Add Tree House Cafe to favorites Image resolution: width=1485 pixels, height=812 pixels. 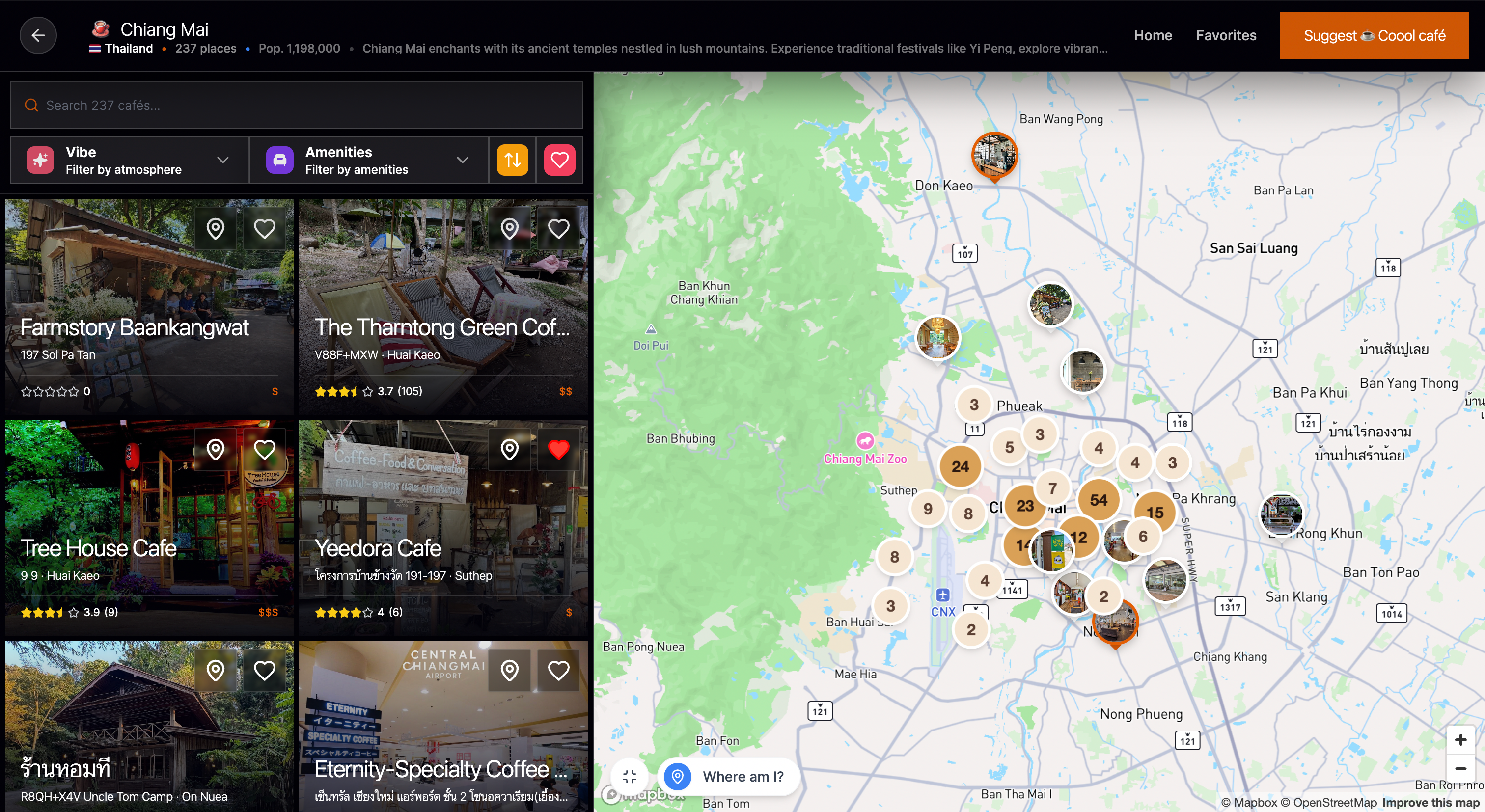pos(265,450)
